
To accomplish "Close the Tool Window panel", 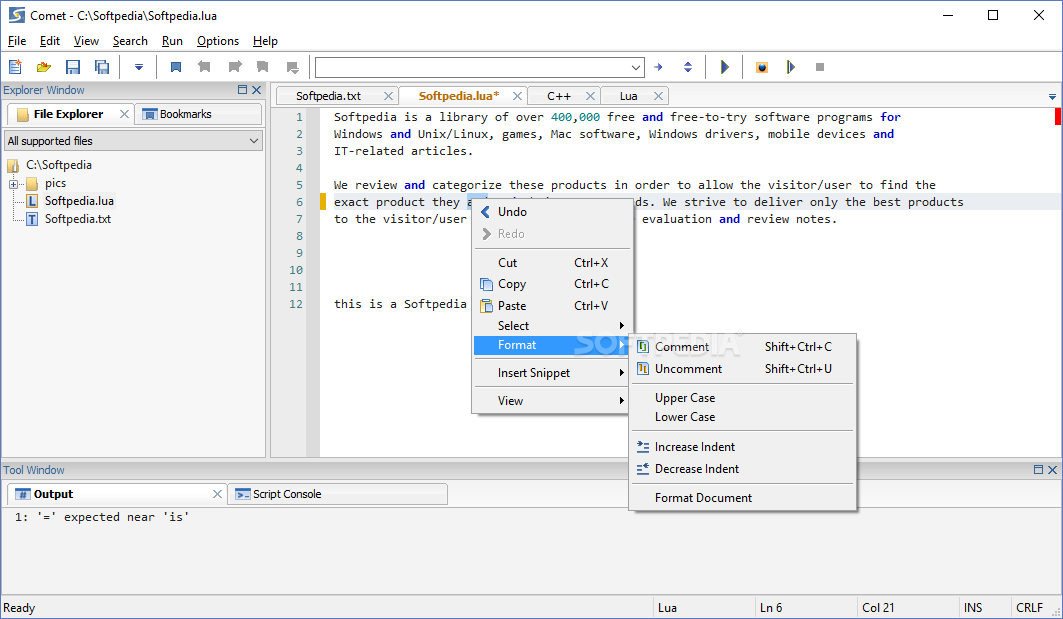I will tap(1052, 469).
